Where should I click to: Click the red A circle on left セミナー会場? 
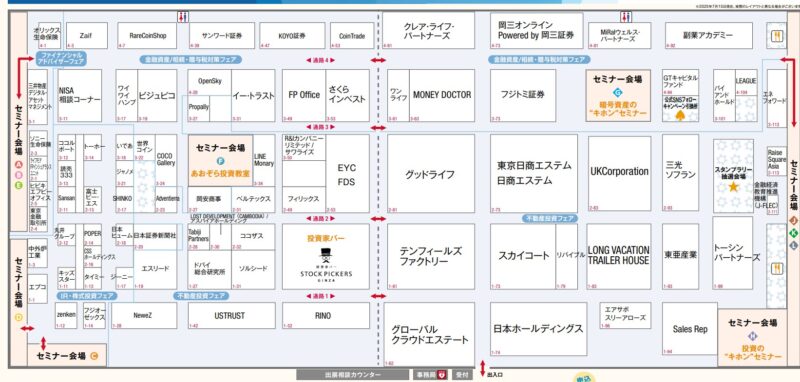pos(18,165)
